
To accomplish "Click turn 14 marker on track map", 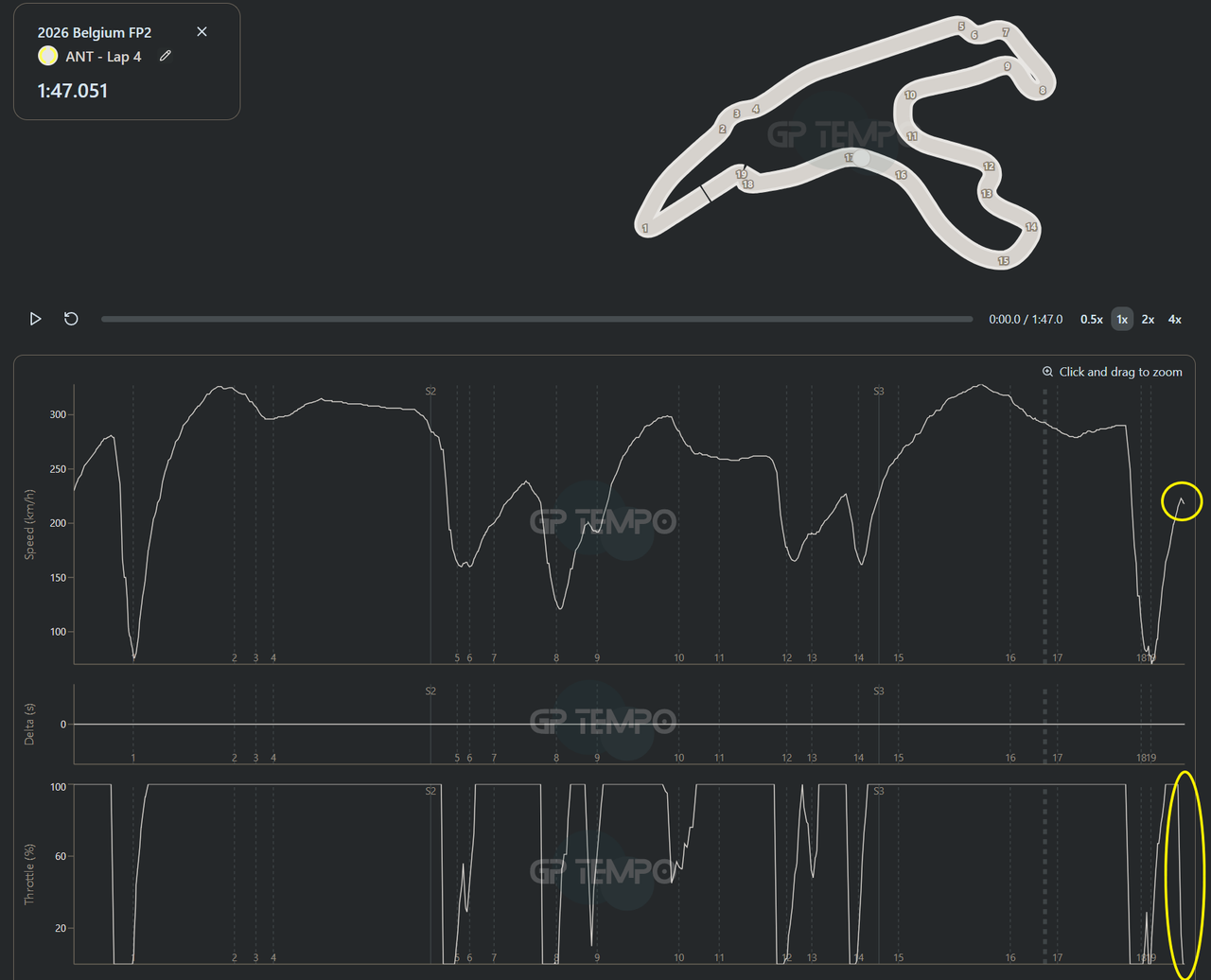I will 1031,227.
